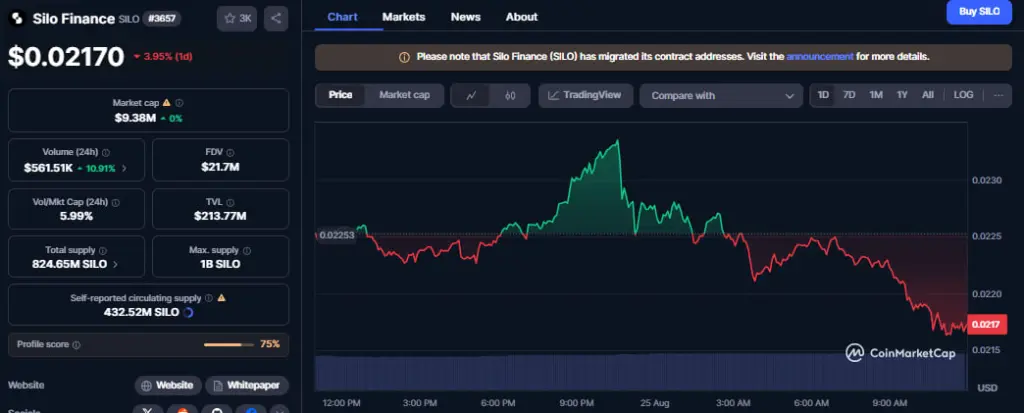Click the 432.52M SILO value
The height and width of the screenshot is (413, 1024).
pos(141,312)
